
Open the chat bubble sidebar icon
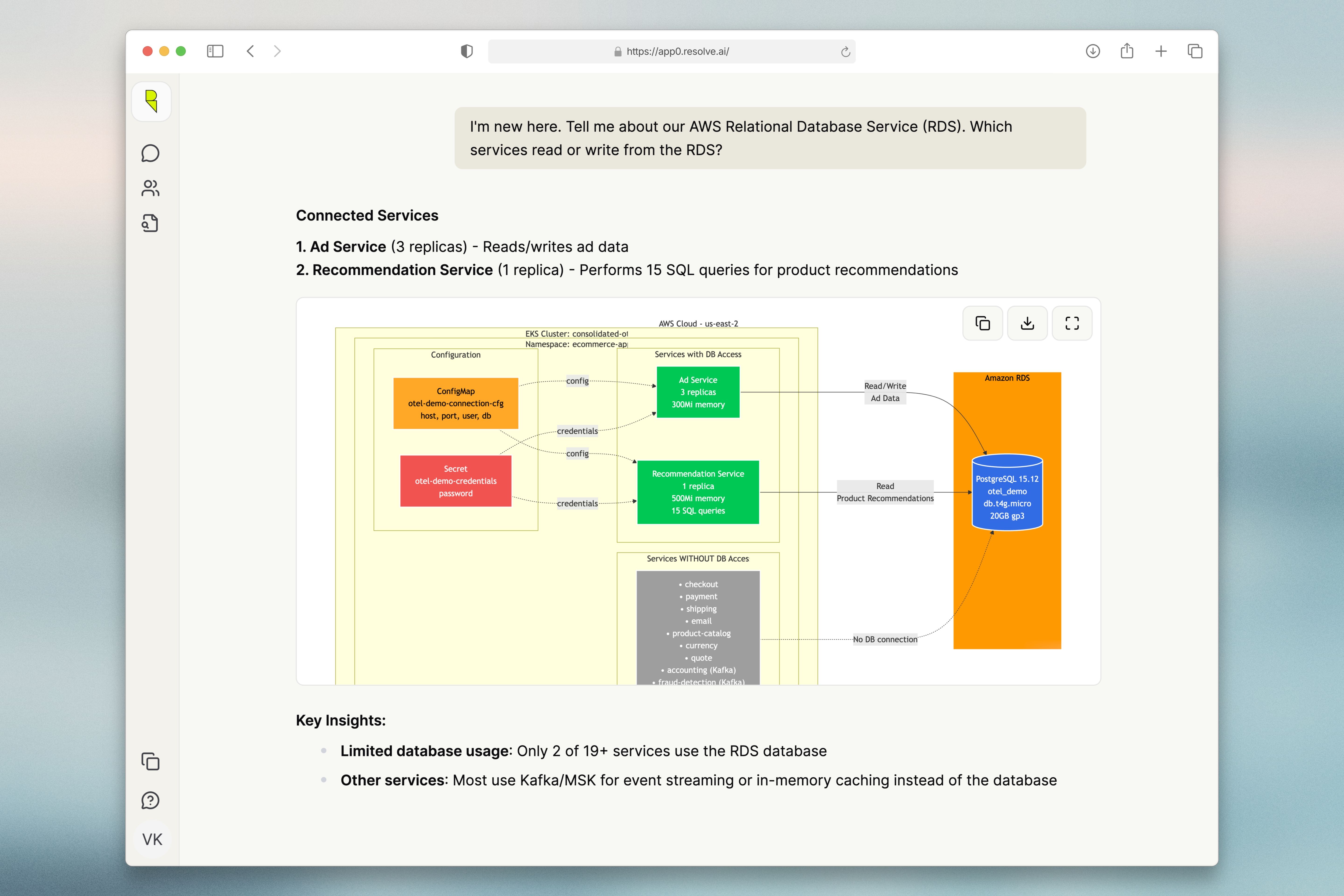pos(150,153)
